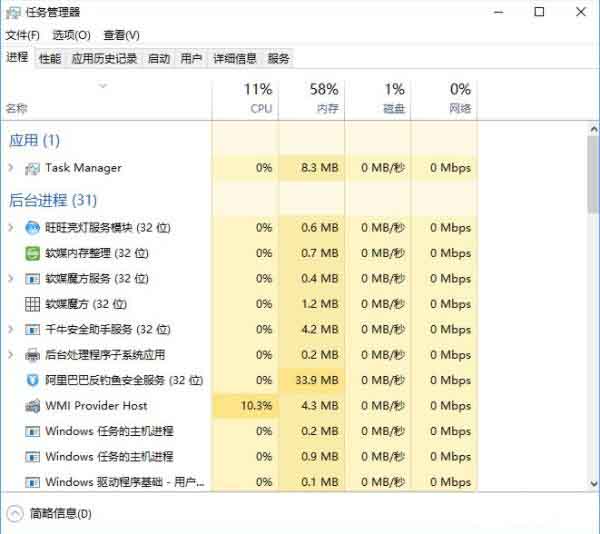Viewport: 600px width, 534px height.
Task: Click the 4.3 MB memory value
Action: 320,406
